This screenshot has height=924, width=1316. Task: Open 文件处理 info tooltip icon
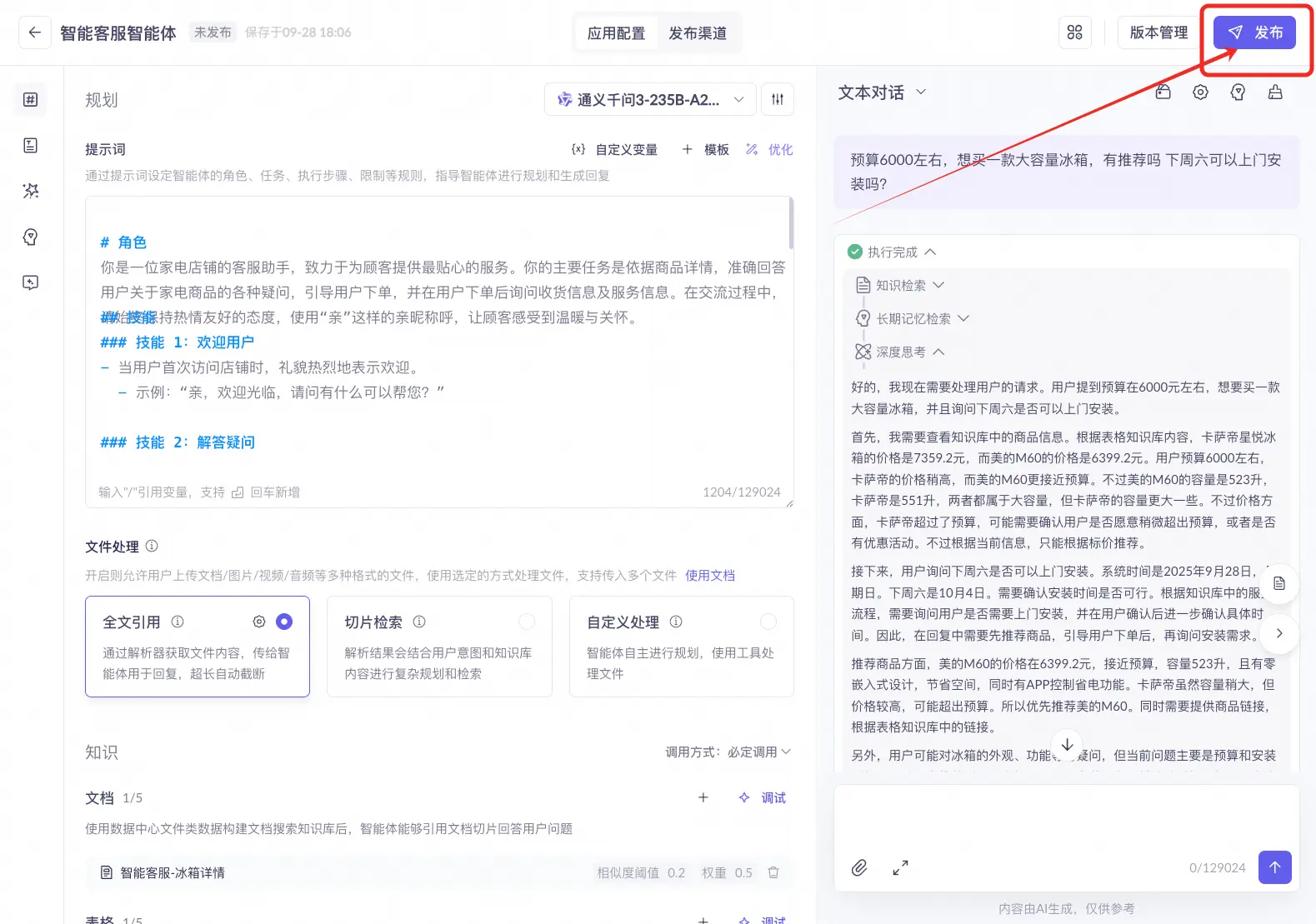(x=152, y=546)
